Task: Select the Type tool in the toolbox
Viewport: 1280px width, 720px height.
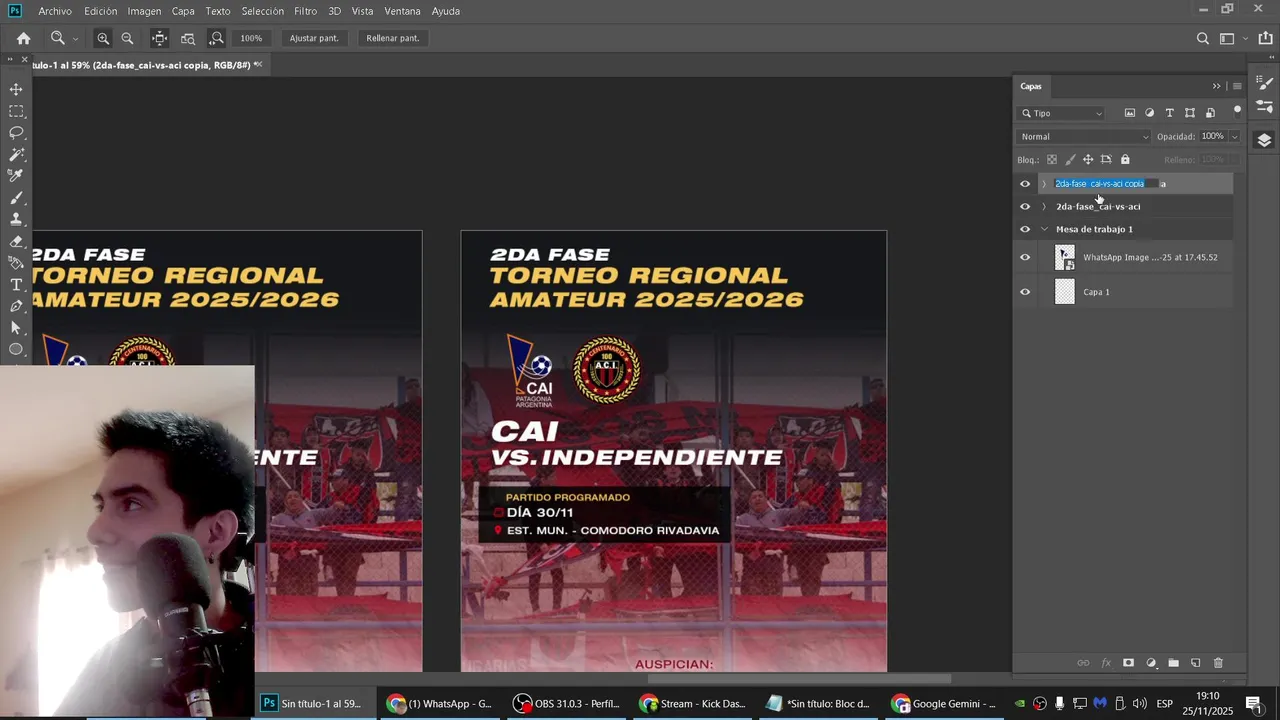Action: pos(16,285)
